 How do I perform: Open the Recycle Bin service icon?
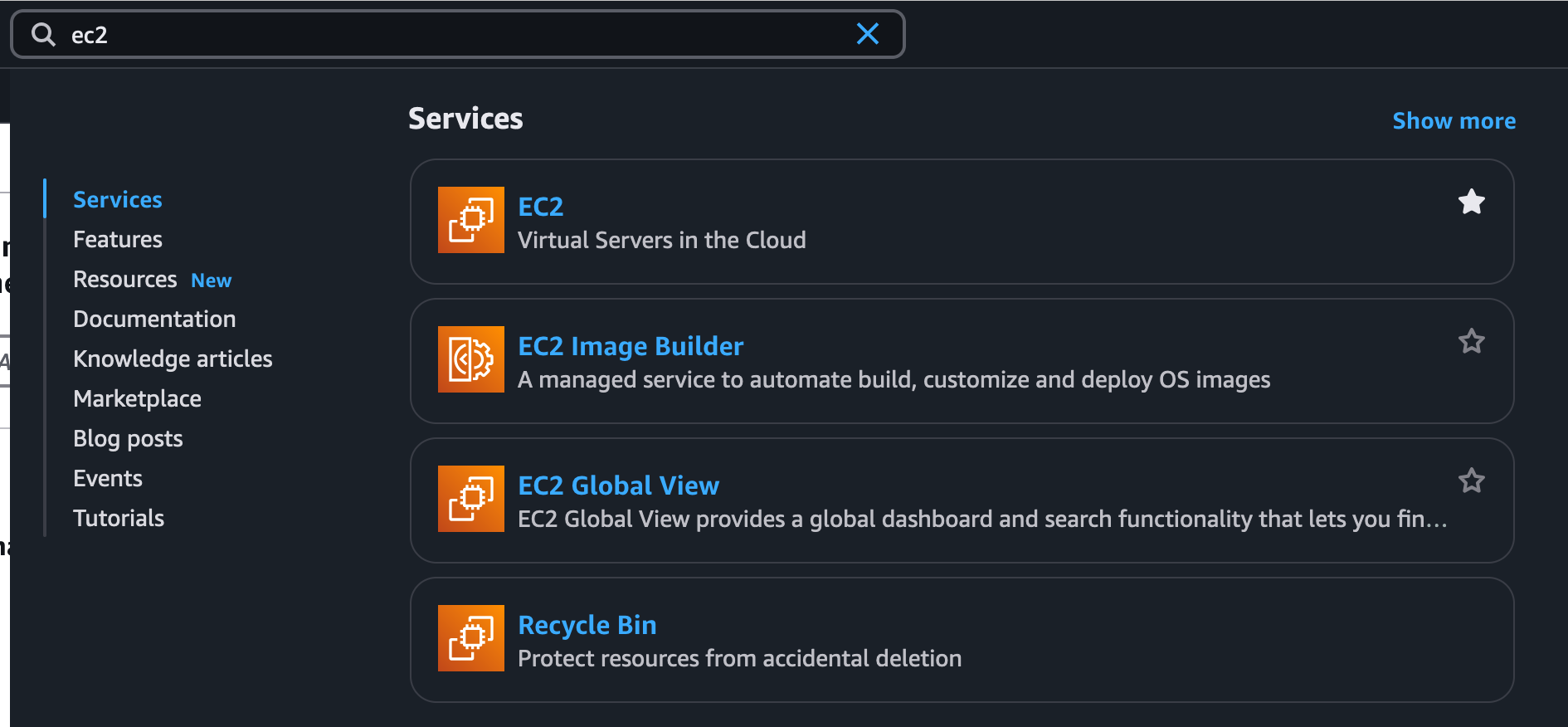471,638
